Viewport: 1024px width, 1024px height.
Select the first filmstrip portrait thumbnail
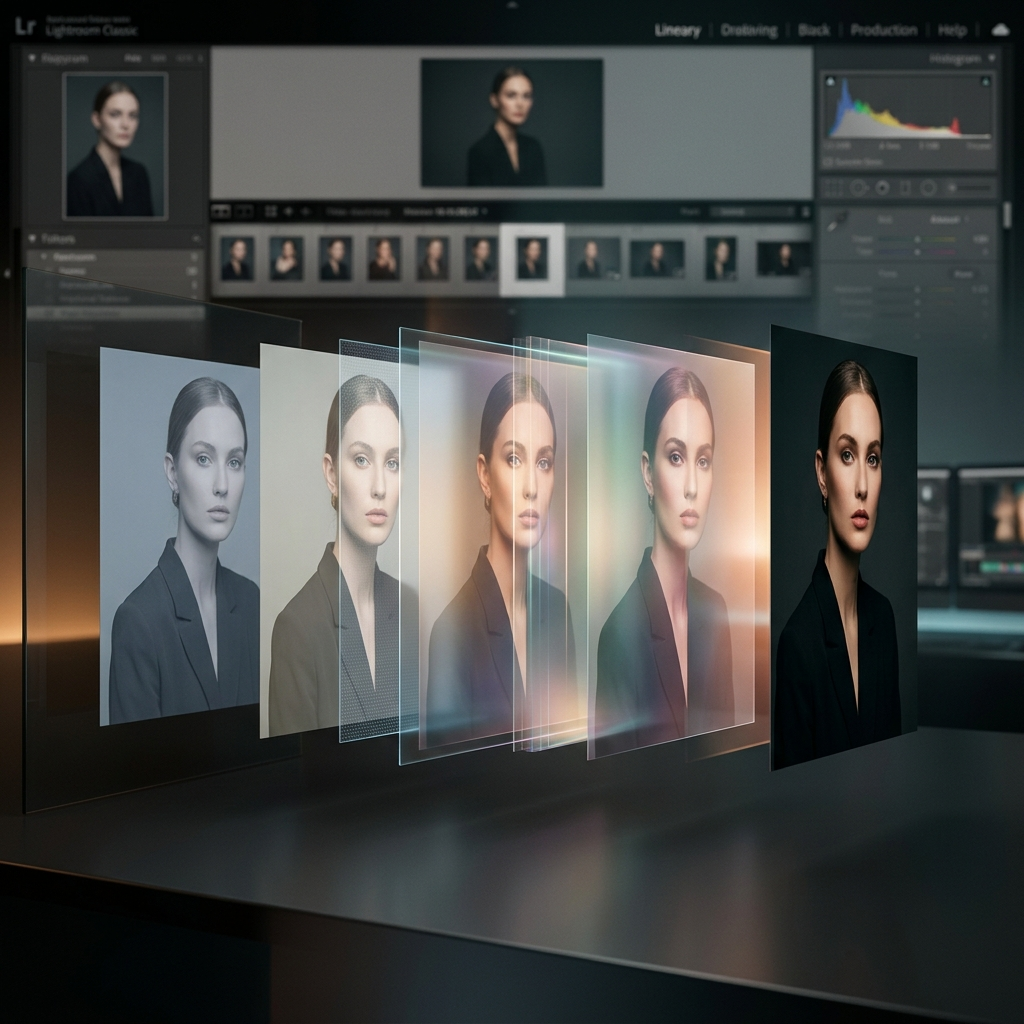(x=237, y=259)
